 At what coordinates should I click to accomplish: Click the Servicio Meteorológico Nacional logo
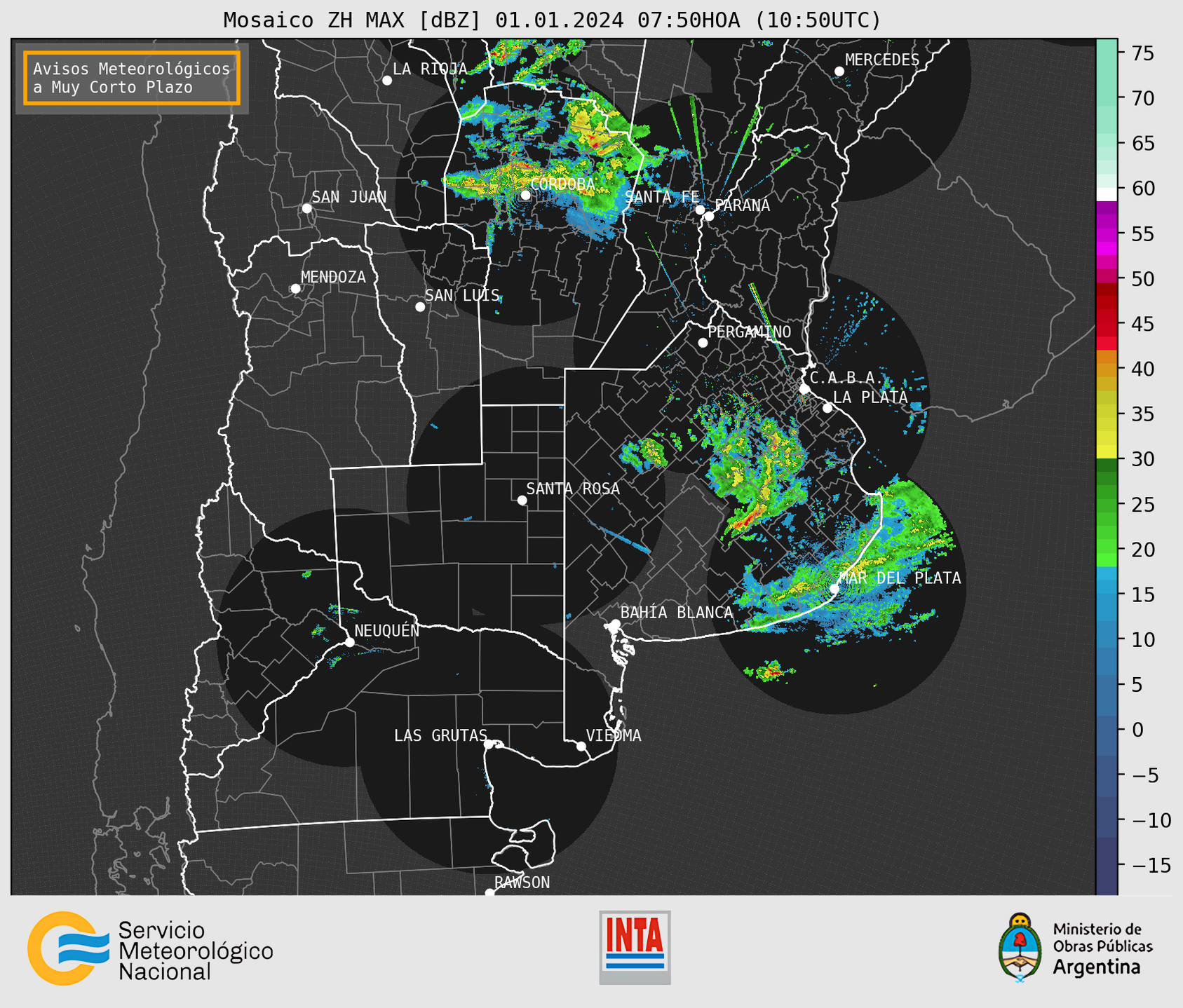pos(150,948)
